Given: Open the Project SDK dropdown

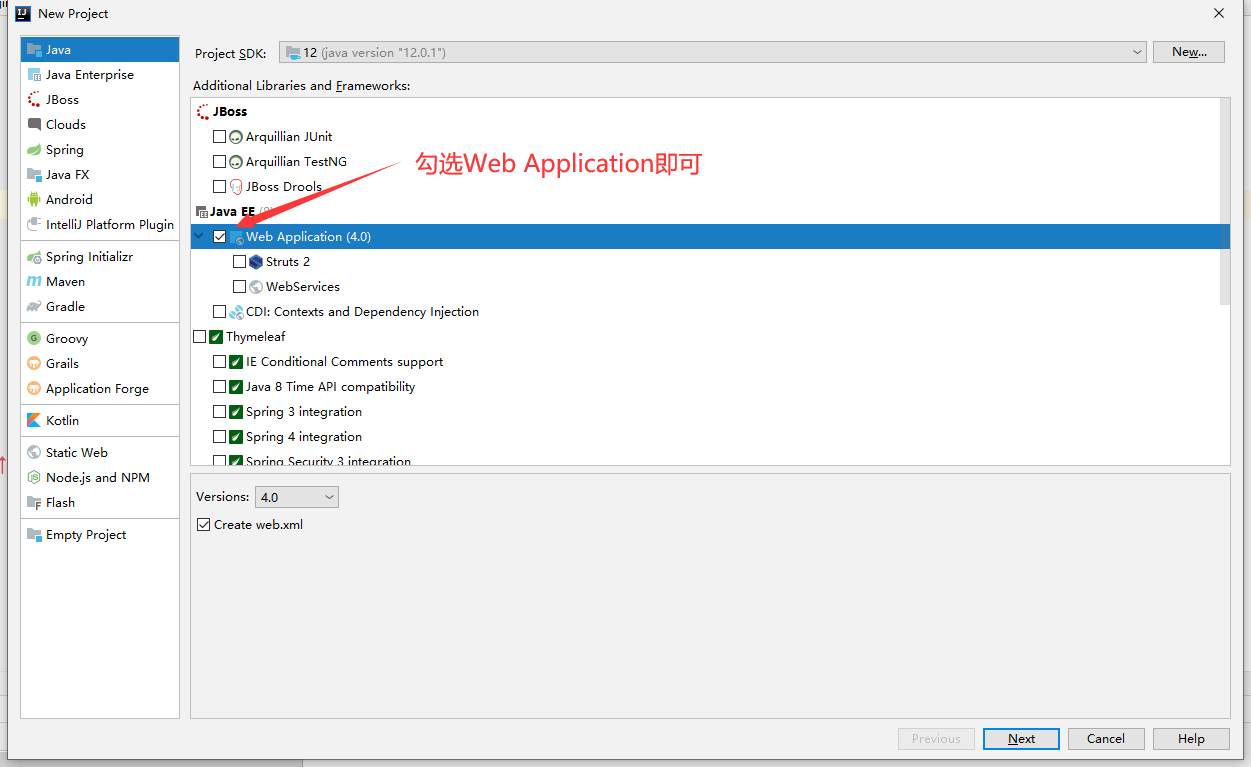Looking at the screenshot, I should click(712, 52).
